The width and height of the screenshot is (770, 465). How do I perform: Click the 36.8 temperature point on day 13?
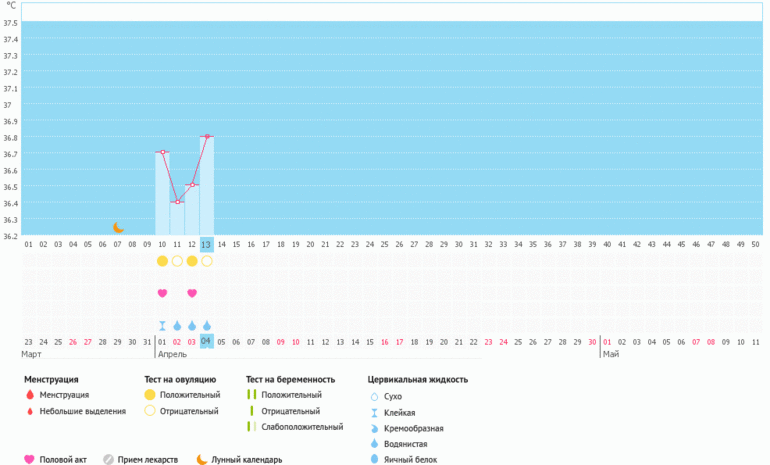click(x=207, y=136)
